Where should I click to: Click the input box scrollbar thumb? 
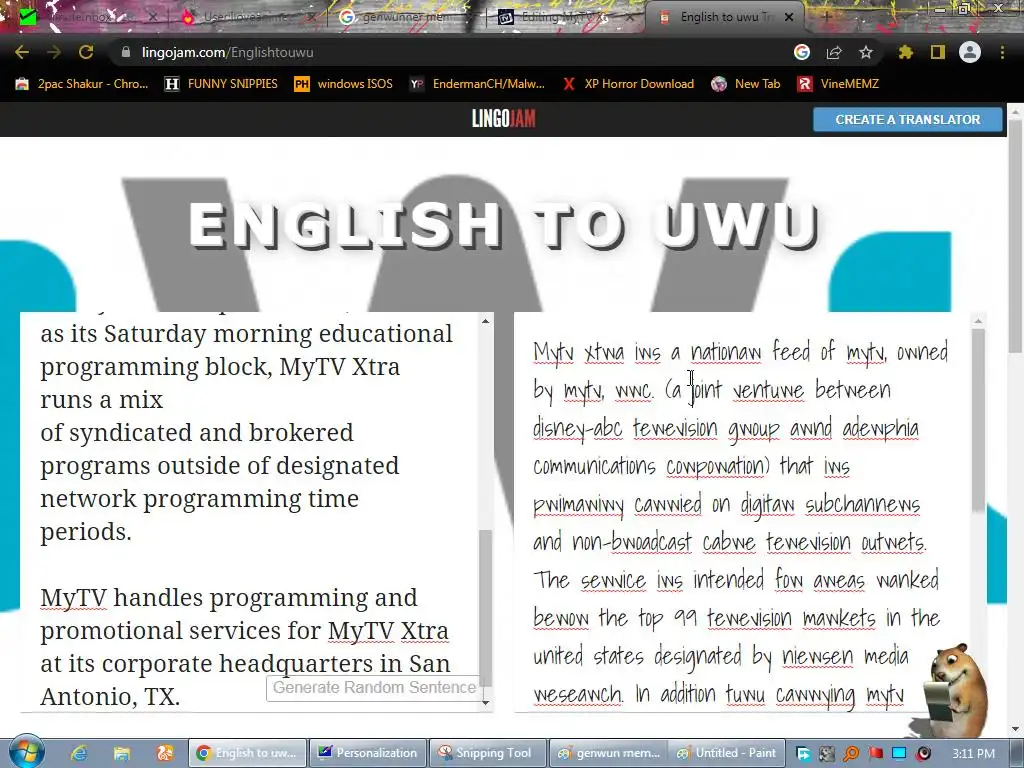485,607
